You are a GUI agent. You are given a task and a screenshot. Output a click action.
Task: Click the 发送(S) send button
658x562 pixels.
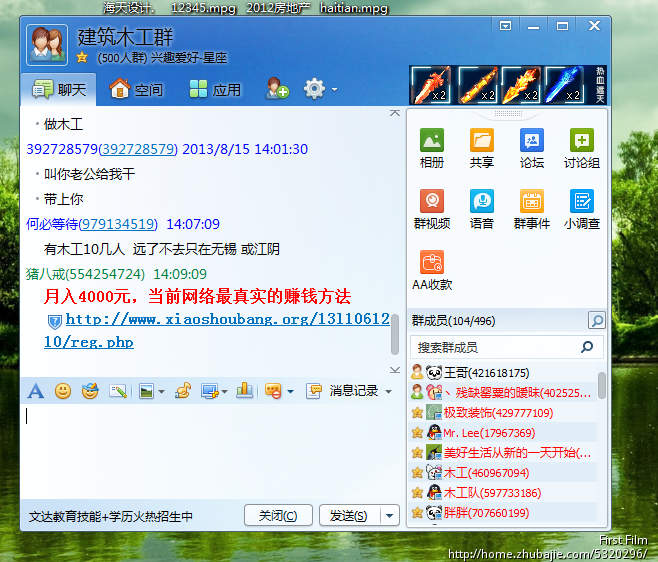pos(349,515)
